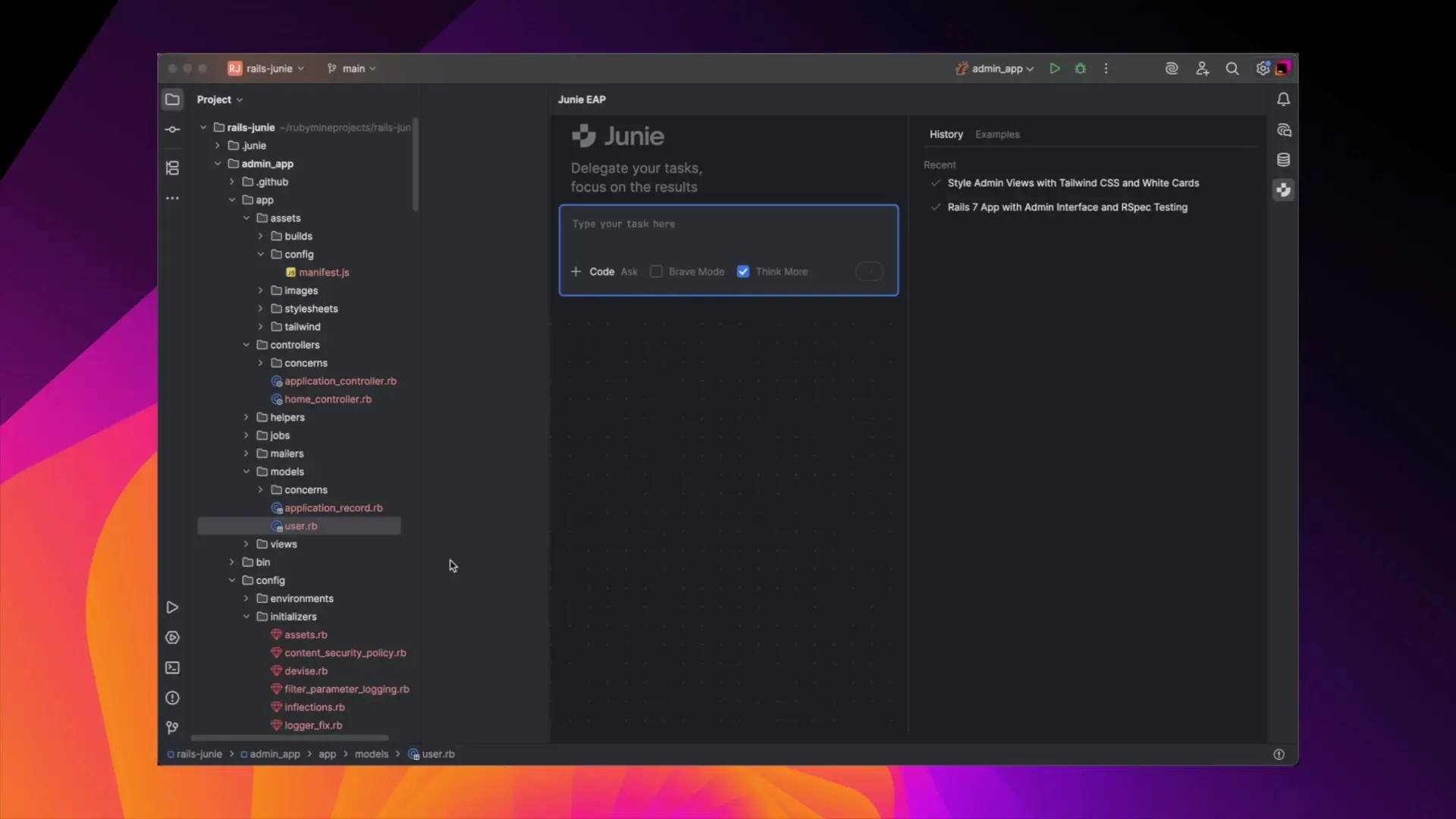Viewport: 1456px width, 819px height.
Task: Open the Terminal tool window
Action: click(x=172, y=668)
